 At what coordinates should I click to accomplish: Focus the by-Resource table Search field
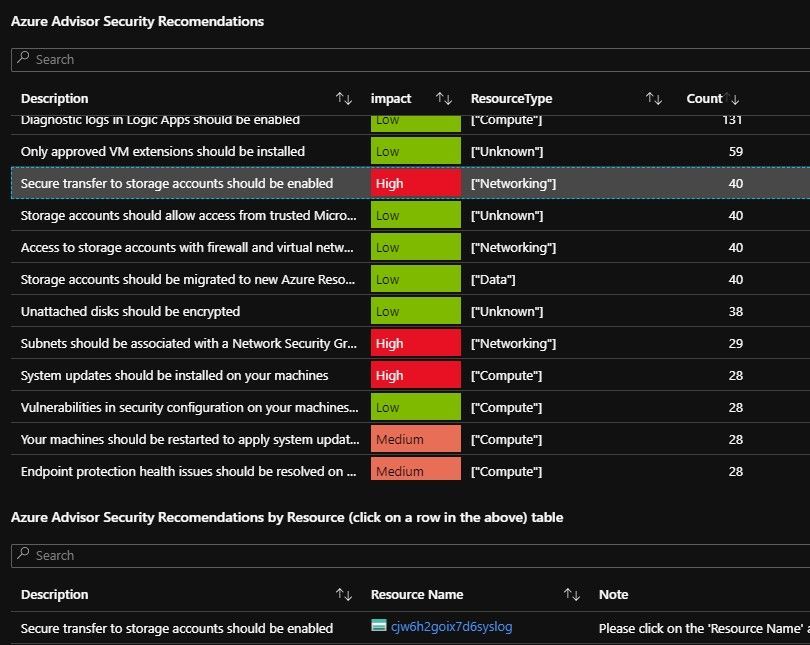[x=411, y=556]
